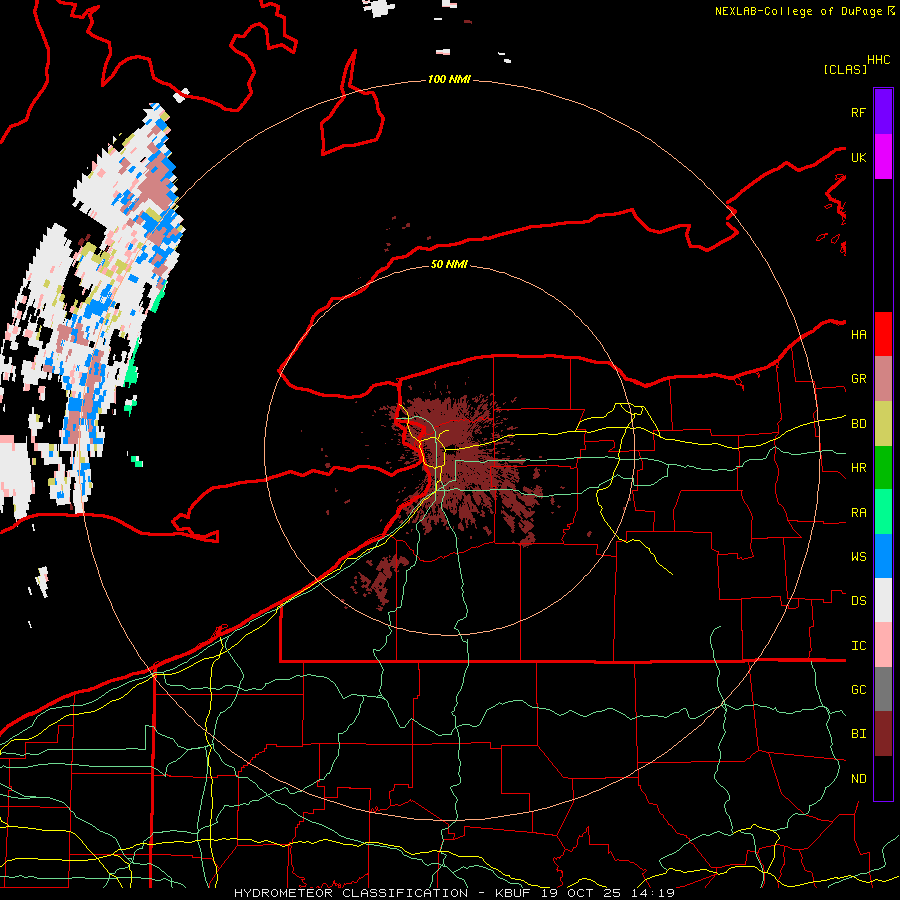The height and width of the screenshot is (900, 900).
Task: Click the HA legend label
Action: [859, 334]
